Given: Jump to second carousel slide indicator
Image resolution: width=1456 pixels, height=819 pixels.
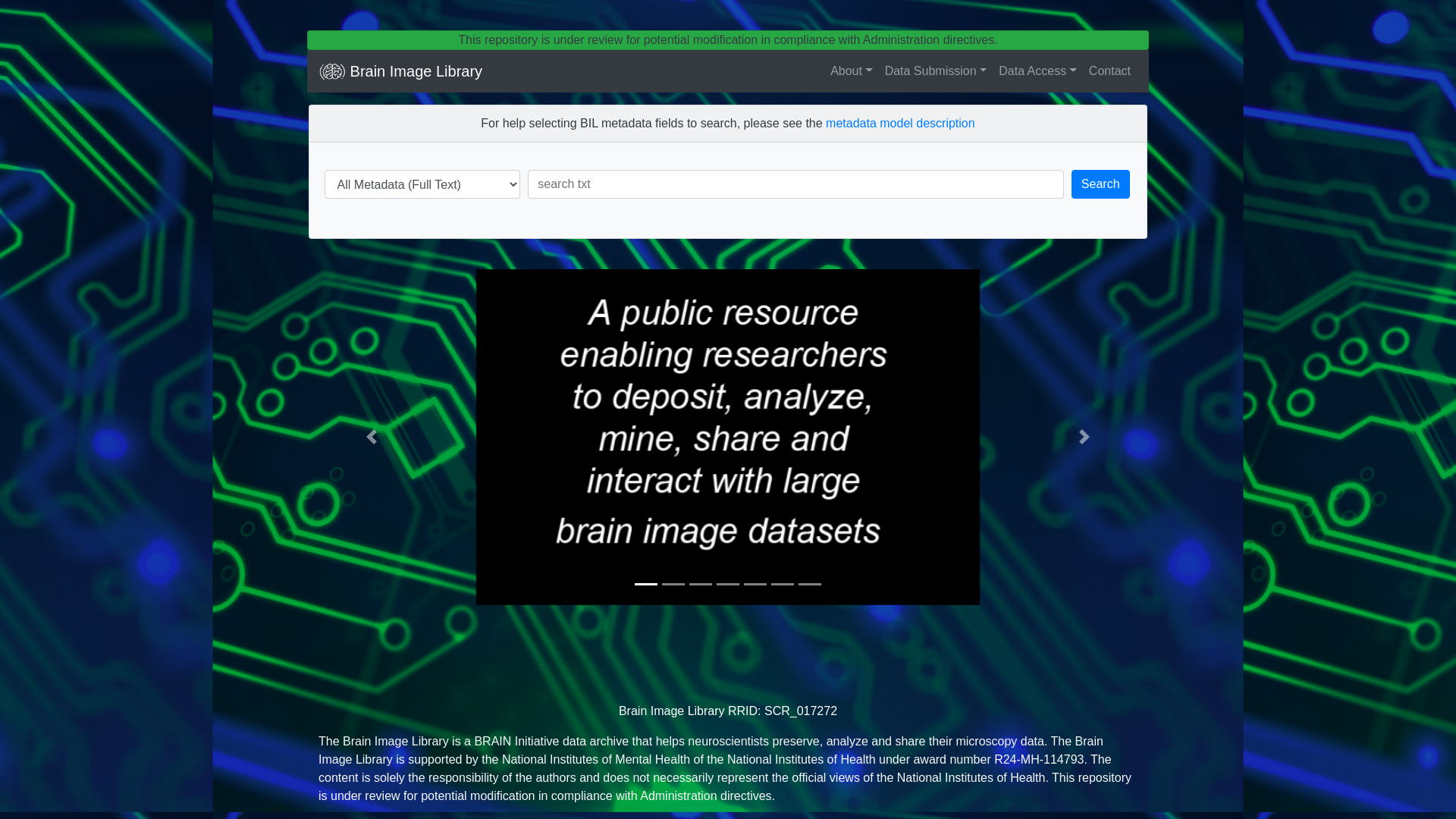Looking at the screenshot, I should click(673, 584).
